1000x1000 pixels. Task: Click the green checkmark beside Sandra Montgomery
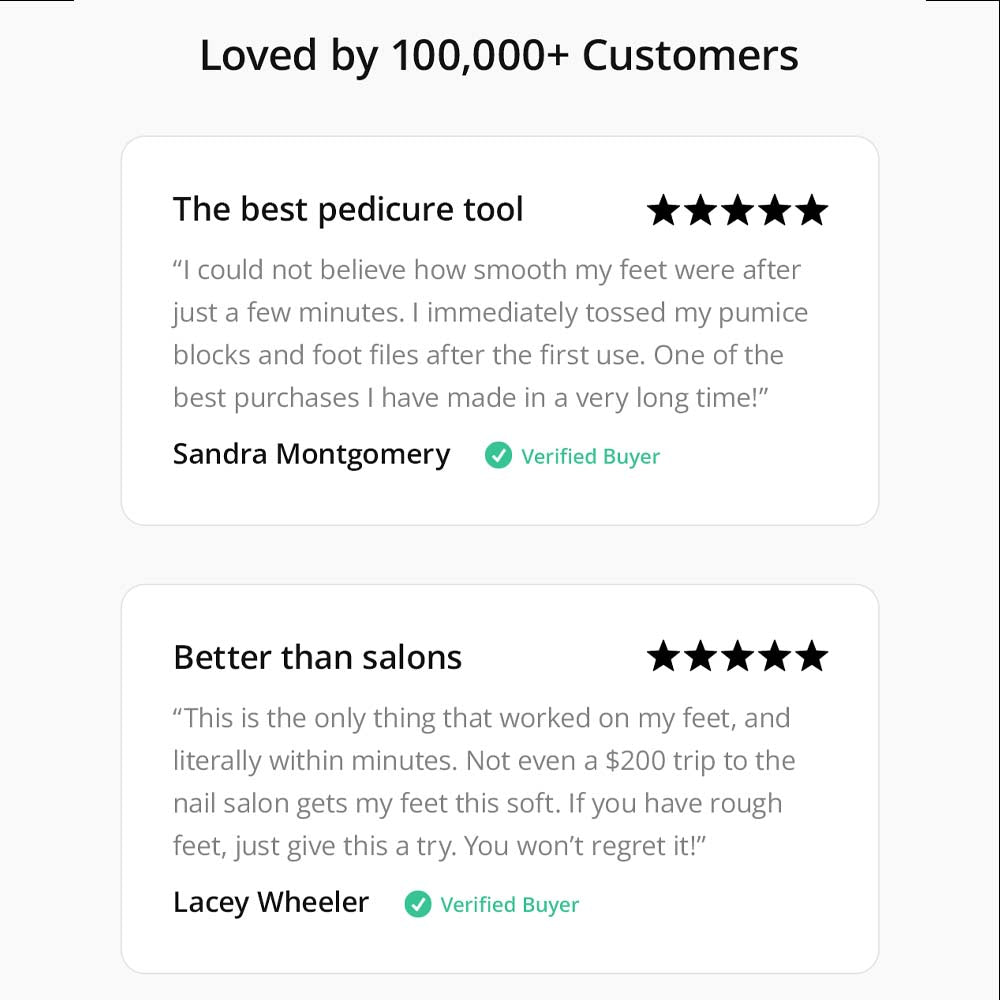[498, 455]
